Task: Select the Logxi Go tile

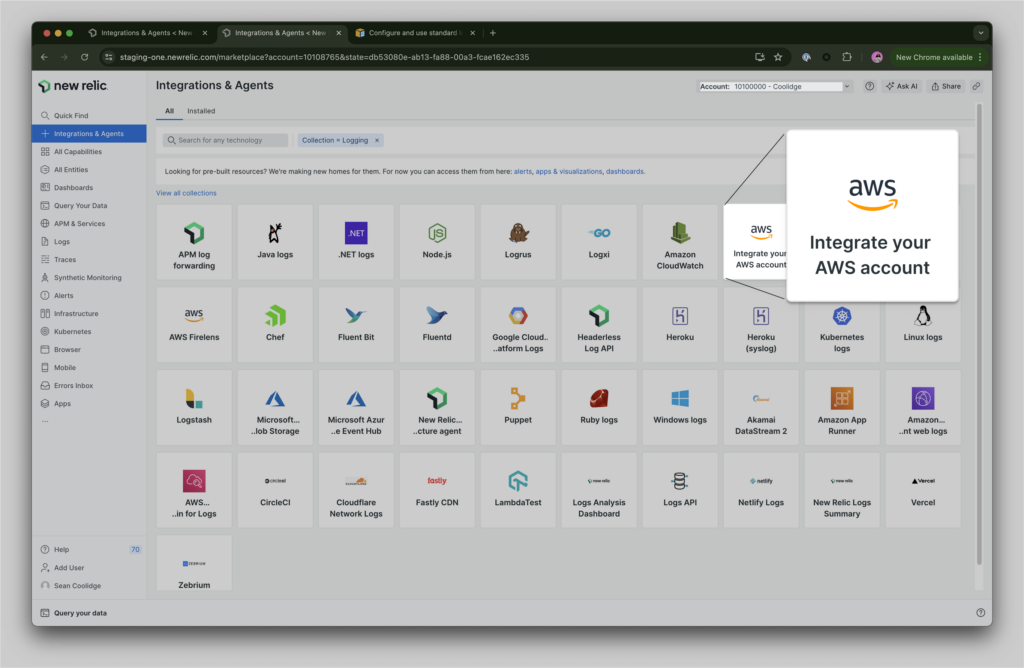Action: (x=599, y=242)
